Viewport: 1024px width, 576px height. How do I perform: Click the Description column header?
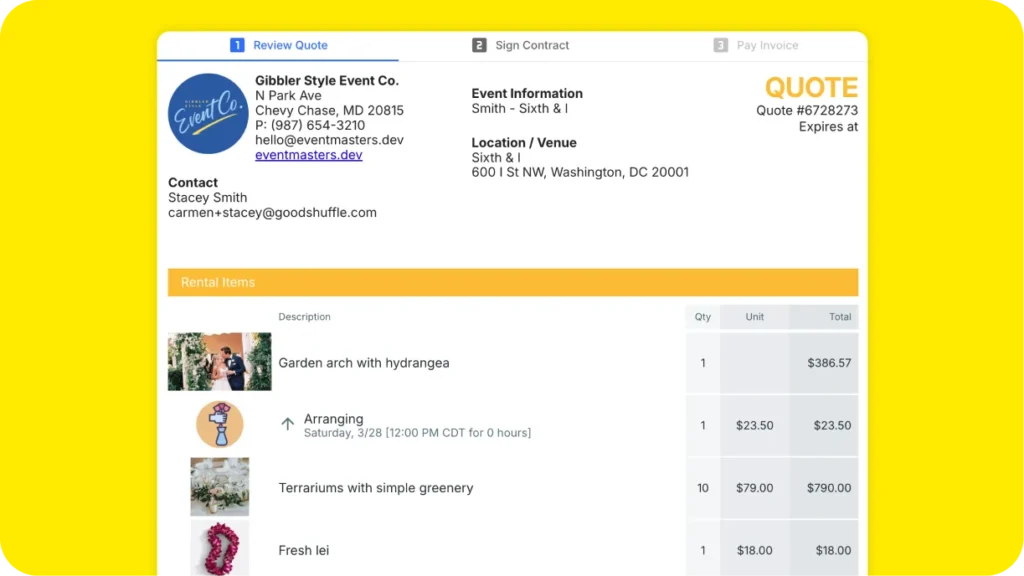pos(304,317)
